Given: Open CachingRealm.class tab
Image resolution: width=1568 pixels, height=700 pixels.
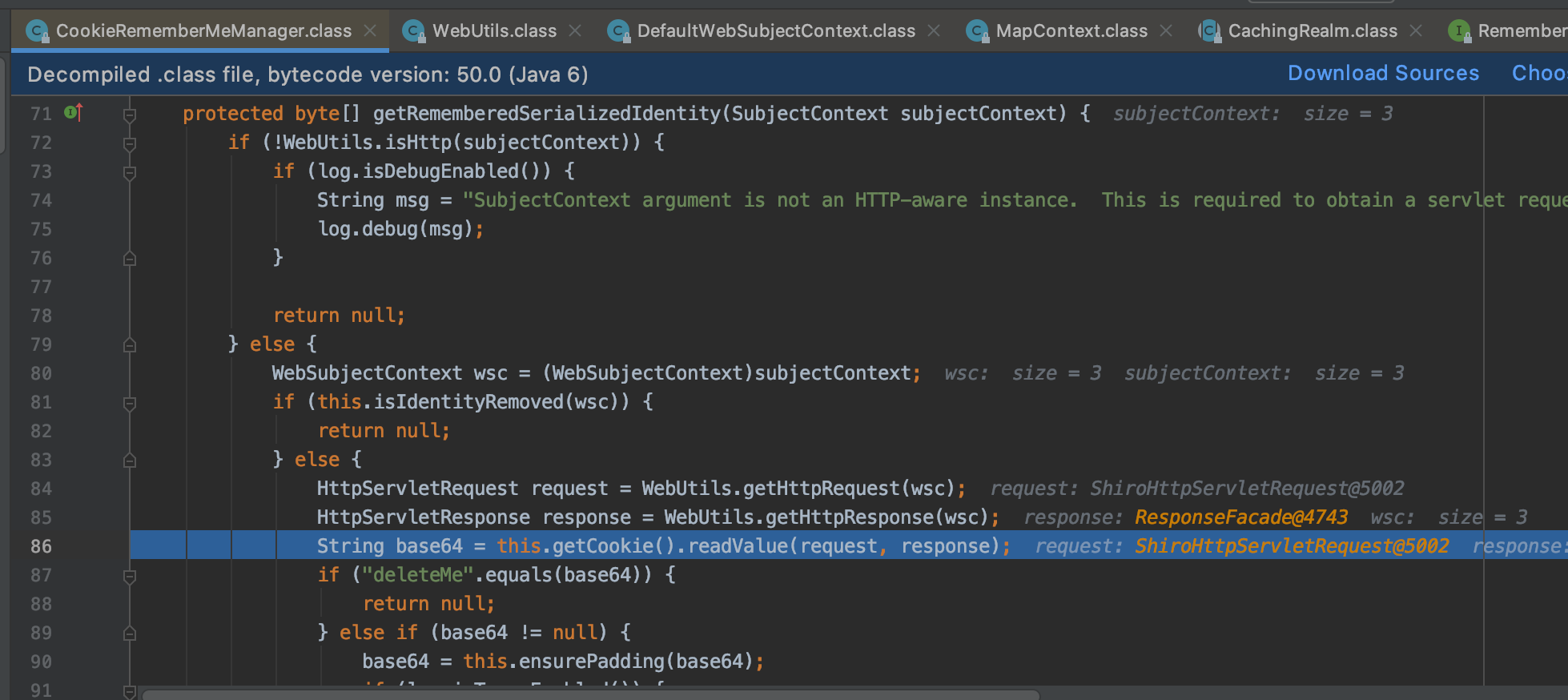Looking at the screenshot, I should pos(1313,31).
